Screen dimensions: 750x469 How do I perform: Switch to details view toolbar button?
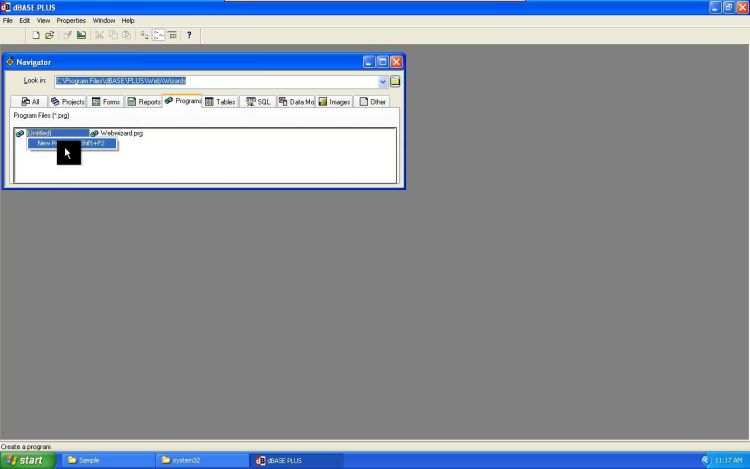pyautogui.click(x=172, y=35)
